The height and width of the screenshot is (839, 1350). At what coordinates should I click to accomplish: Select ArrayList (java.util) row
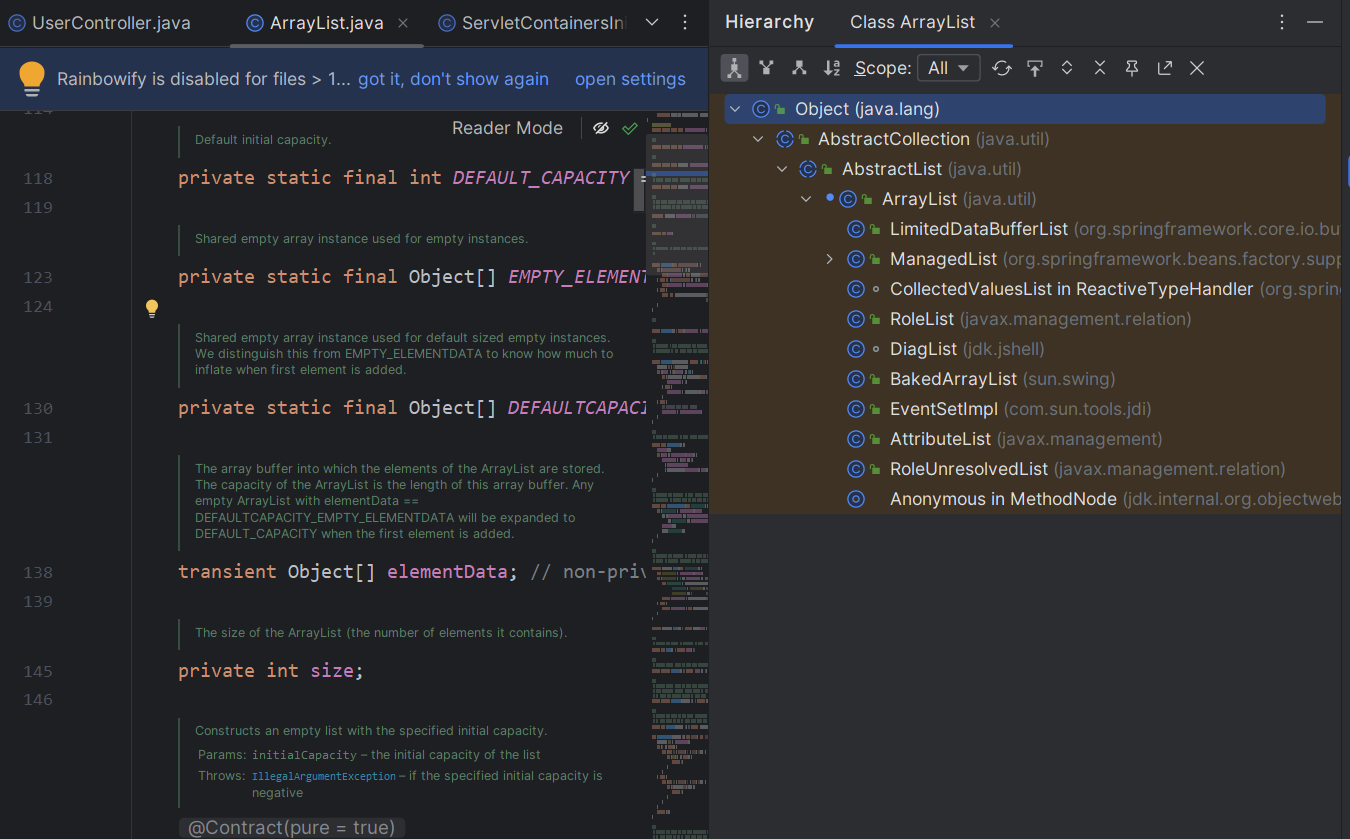click(1025, 199)
